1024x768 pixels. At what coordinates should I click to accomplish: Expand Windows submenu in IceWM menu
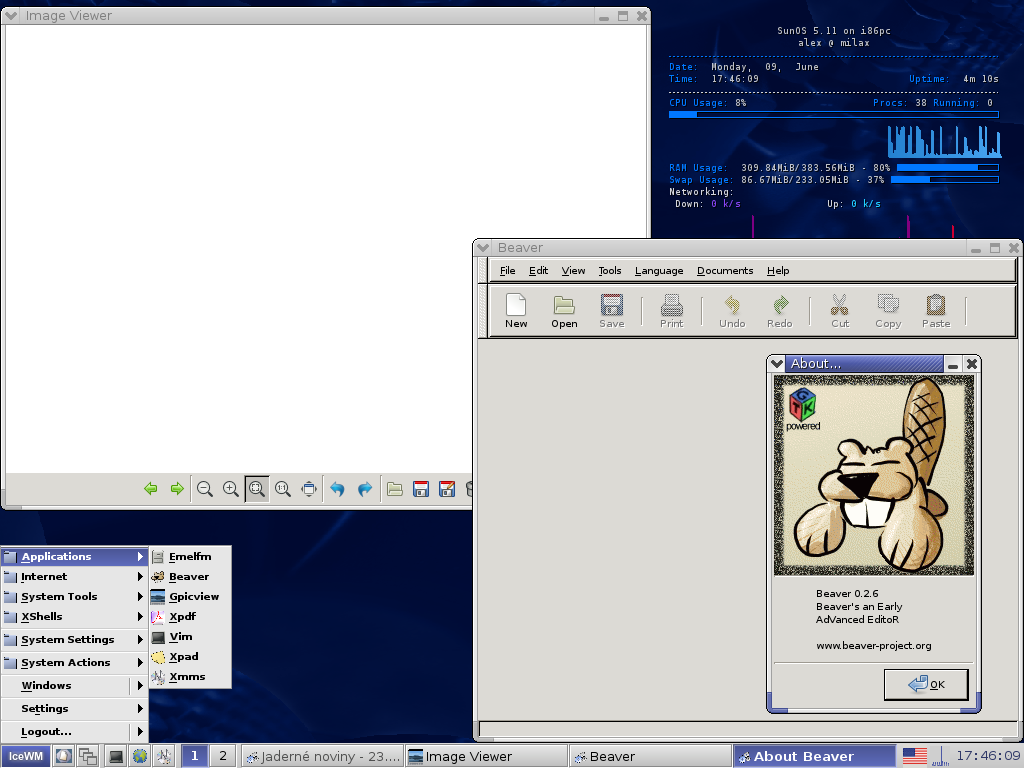click(74, 686)
